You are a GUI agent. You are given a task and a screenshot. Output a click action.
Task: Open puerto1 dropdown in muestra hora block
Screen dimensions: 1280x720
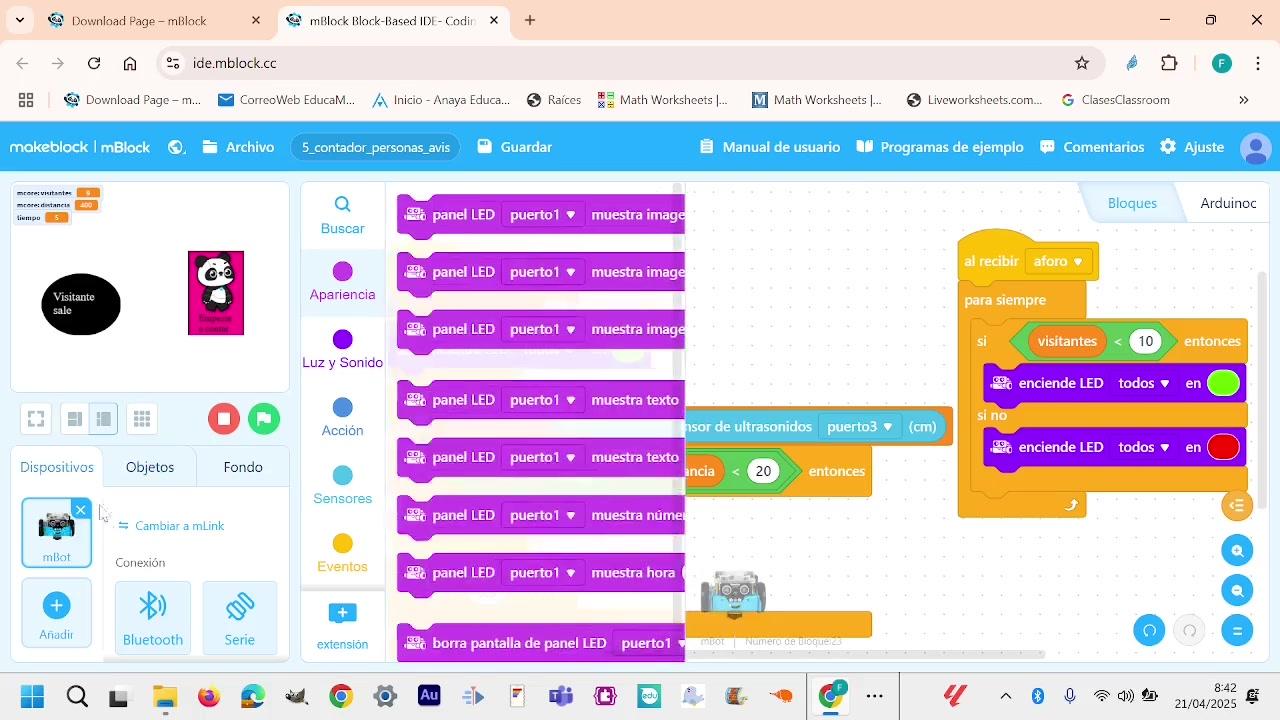pos(543,573)
